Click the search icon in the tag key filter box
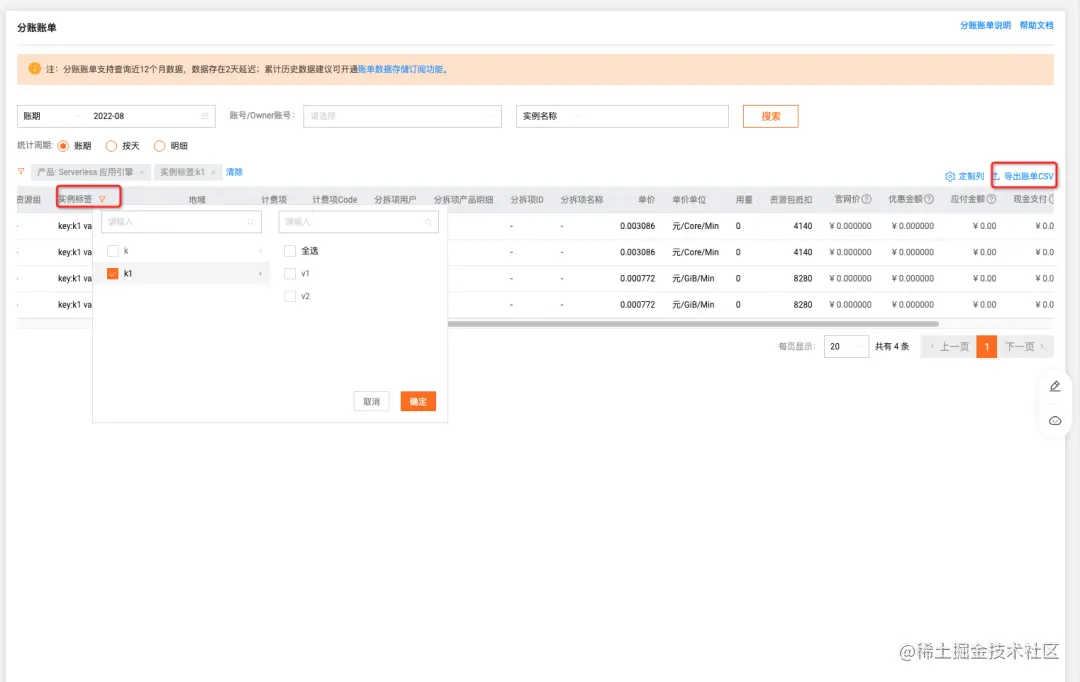Viewport: 1080px width, 682px height. pyautogui.click(x=251, y=222)
